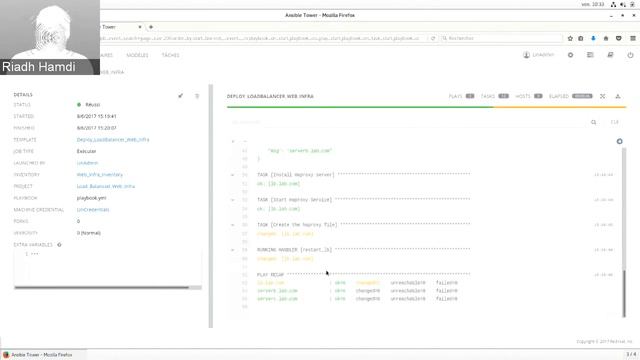This screenshot has width=640, height=360.
Task: Collapse TASK Start Haproxy Service section
Action: tap(233, 200)
